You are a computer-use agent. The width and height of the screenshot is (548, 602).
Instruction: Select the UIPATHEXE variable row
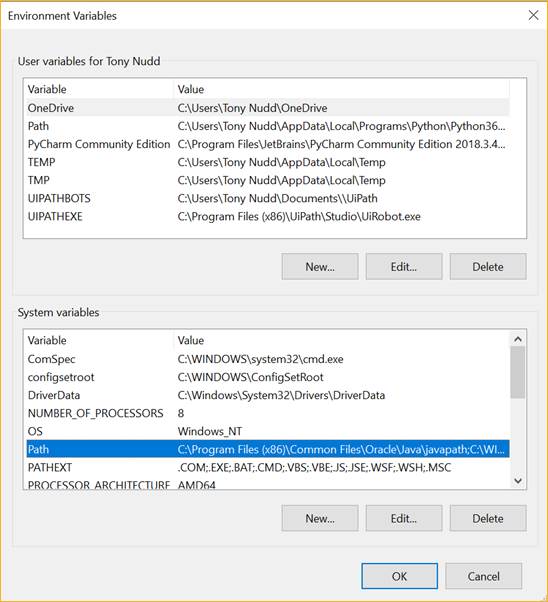coord(268,216)
